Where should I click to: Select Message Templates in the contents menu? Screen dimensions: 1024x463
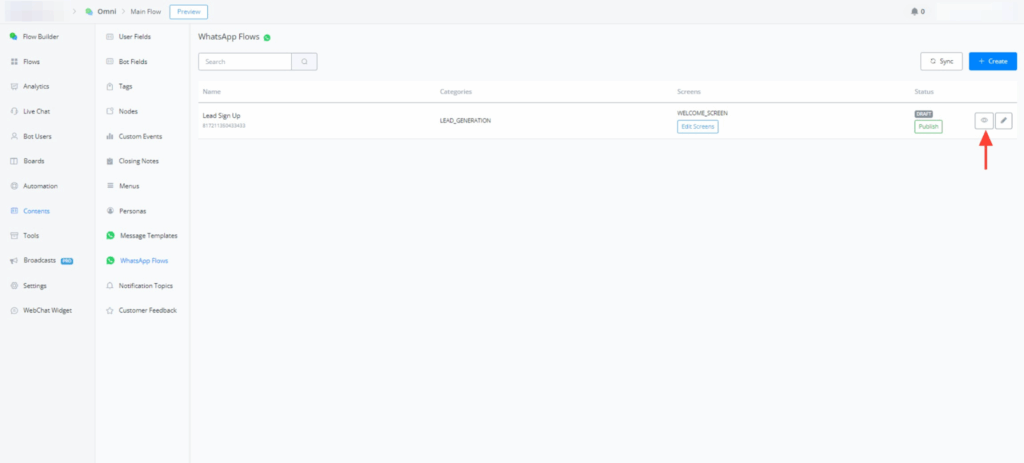(148, 236)
